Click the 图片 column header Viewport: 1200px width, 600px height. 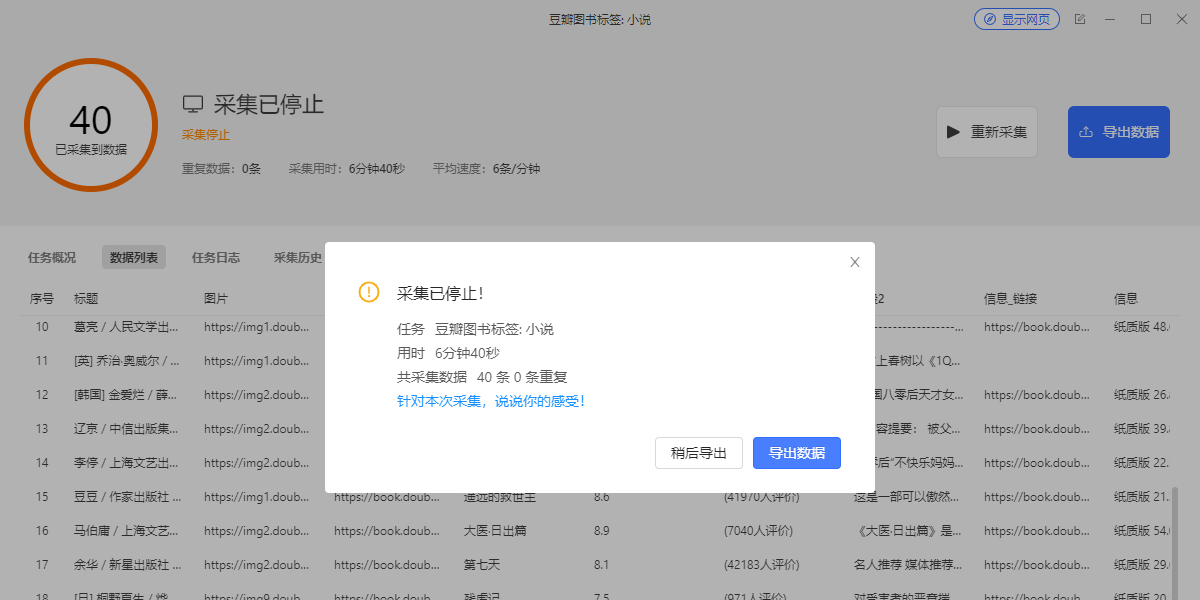pos(217,298)
